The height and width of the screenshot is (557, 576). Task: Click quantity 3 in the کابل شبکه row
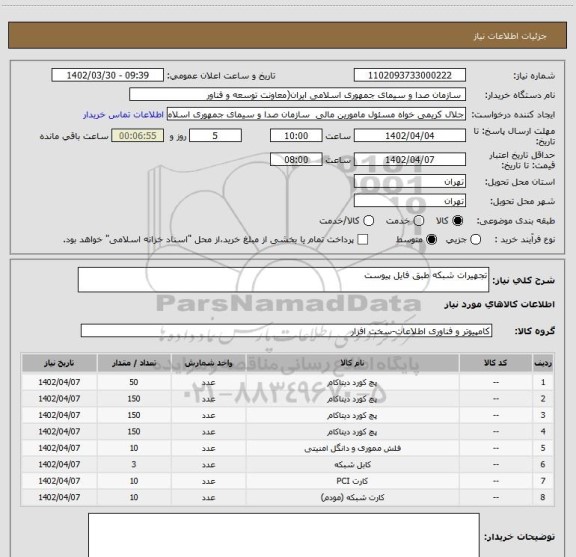point(134,464)
